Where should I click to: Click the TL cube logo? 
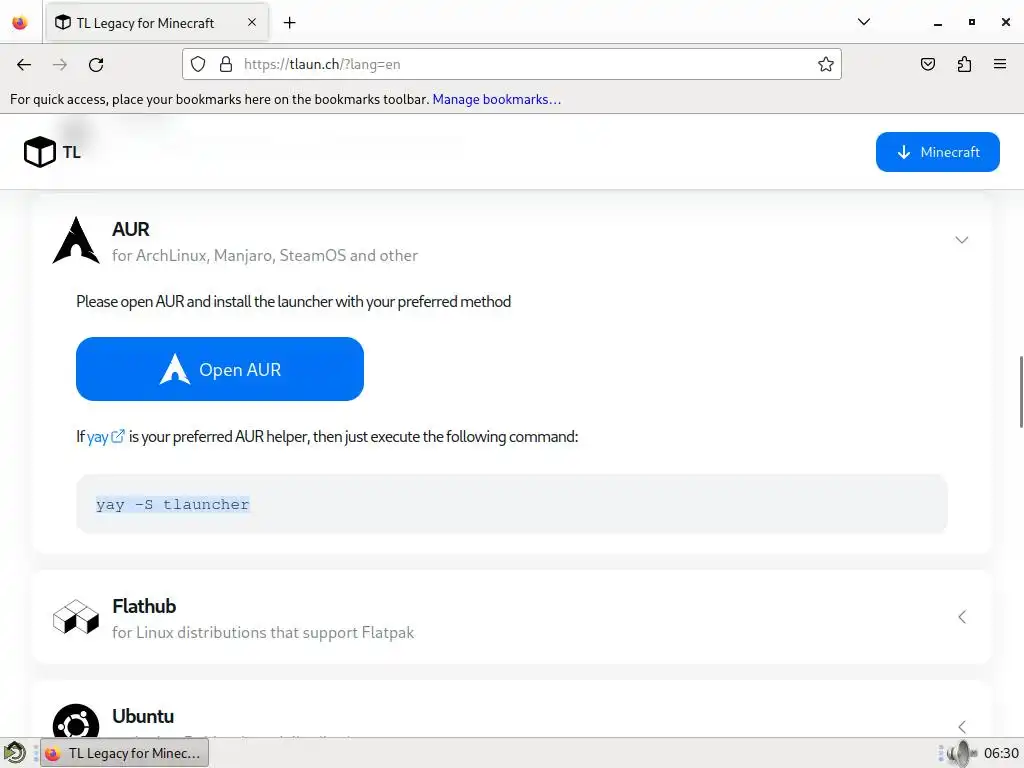point(40,152)
